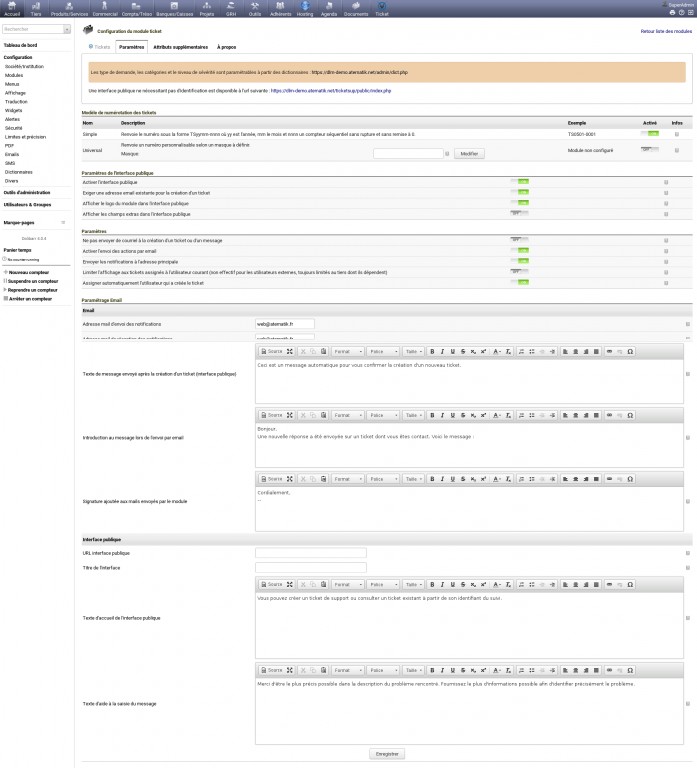Click the 'Titre de l'interface' input field
This screenshot has width=697, height=768.
(311, 568)
